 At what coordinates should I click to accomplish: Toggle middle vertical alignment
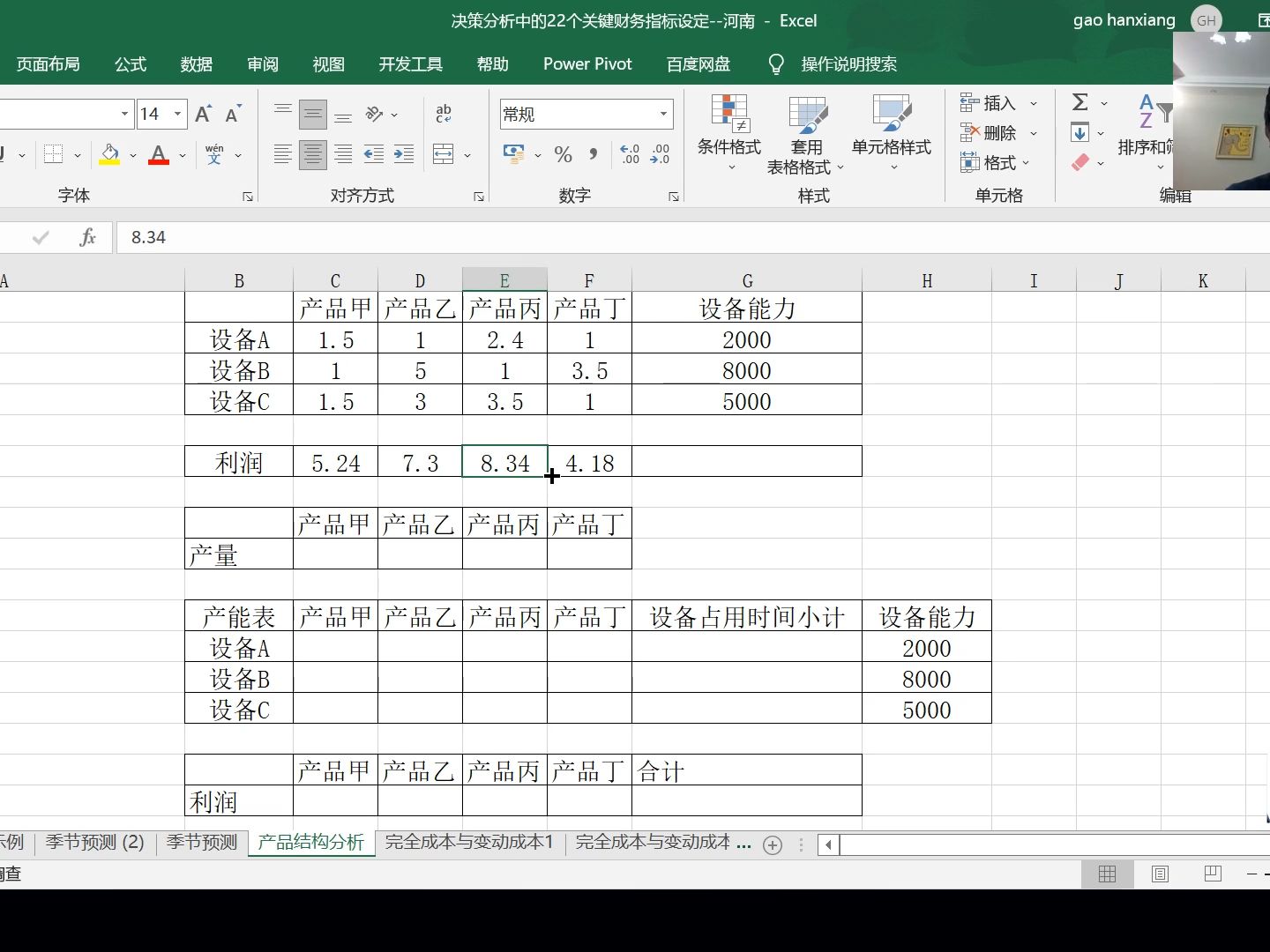[x=312, y=113]
